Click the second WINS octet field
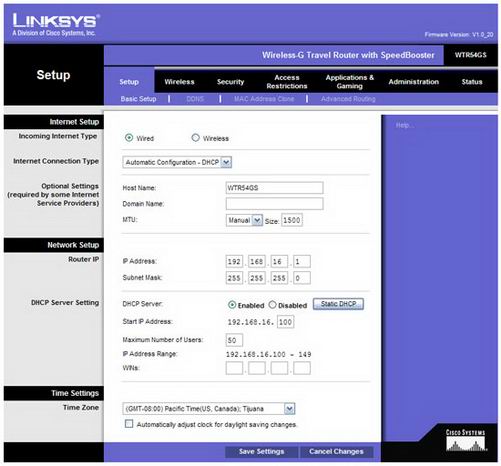This screenshot has height=466, width=501. click(257, 368)
